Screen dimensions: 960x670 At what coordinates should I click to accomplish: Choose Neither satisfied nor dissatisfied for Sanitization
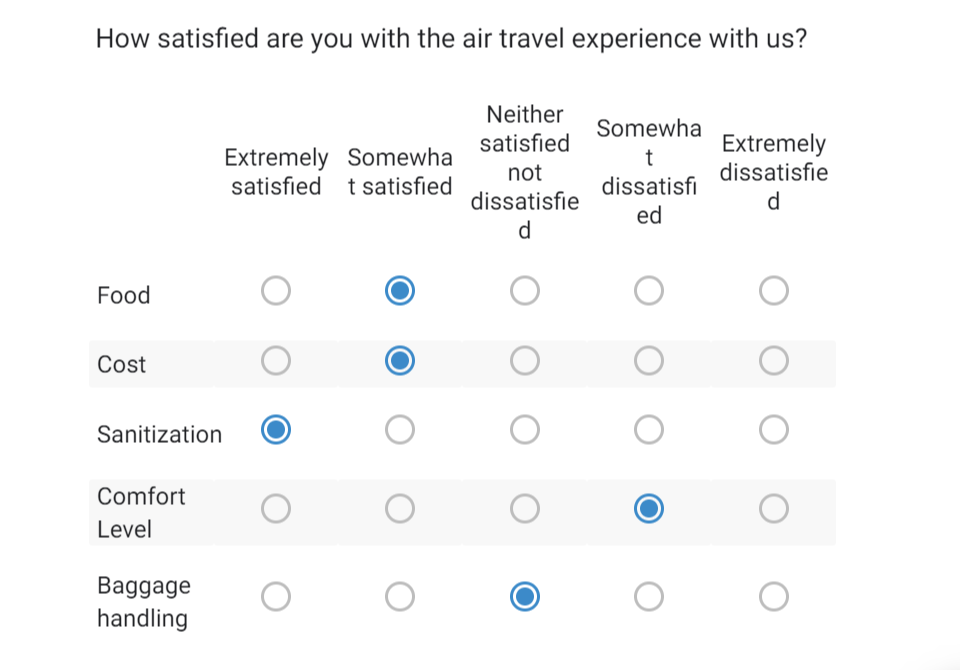[524, 430]
